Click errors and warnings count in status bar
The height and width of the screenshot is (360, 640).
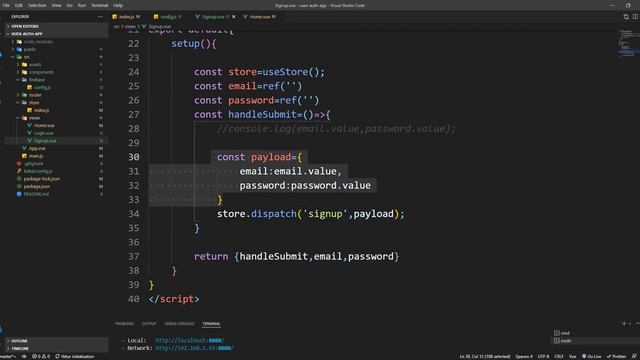[x=41, y=356]
